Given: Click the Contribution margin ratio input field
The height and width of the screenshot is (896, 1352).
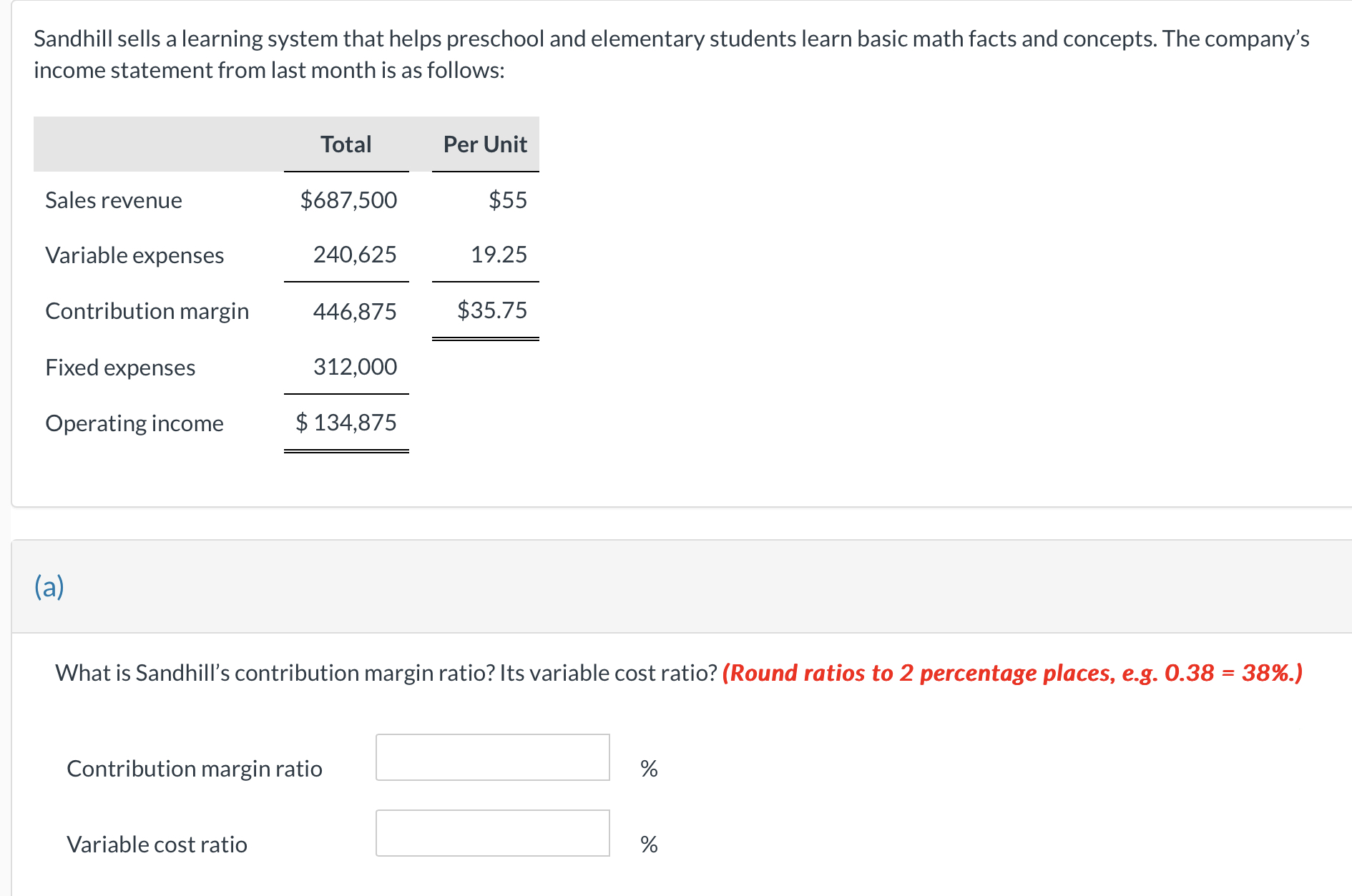Looking at the screenshot, I should pos(493,757).
